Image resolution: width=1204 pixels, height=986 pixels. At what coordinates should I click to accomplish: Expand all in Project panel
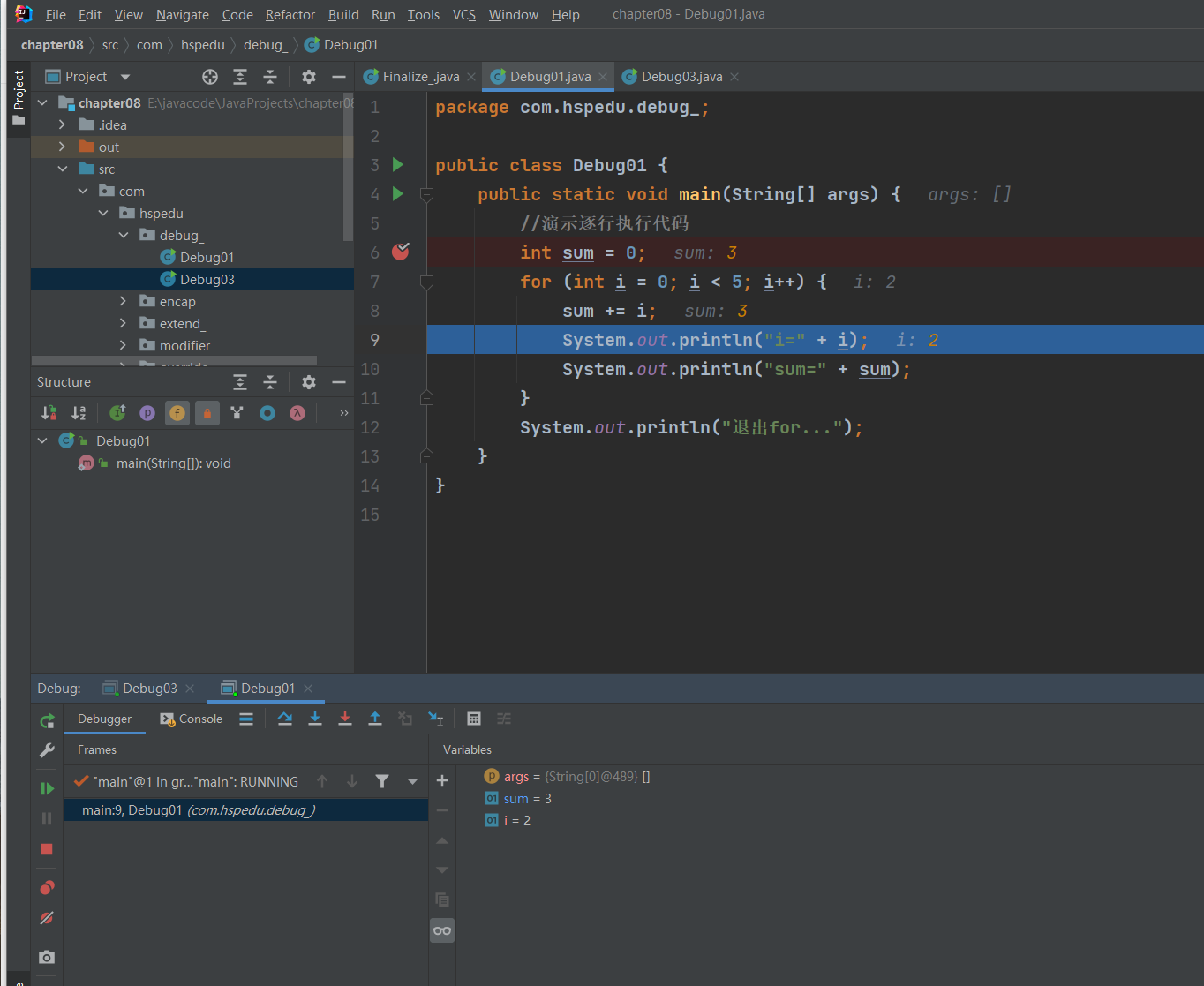pos(240,77)
